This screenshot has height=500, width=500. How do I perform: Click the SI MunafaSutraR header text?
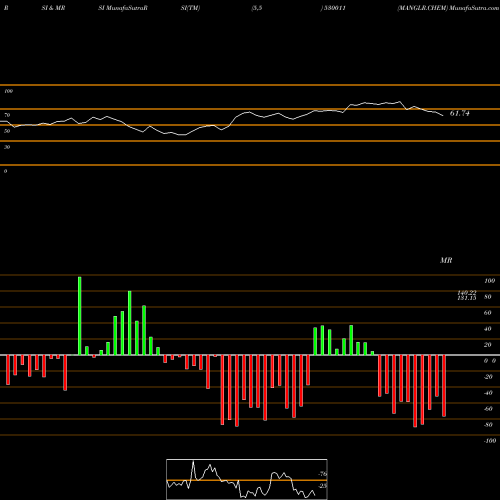[123, 8]
